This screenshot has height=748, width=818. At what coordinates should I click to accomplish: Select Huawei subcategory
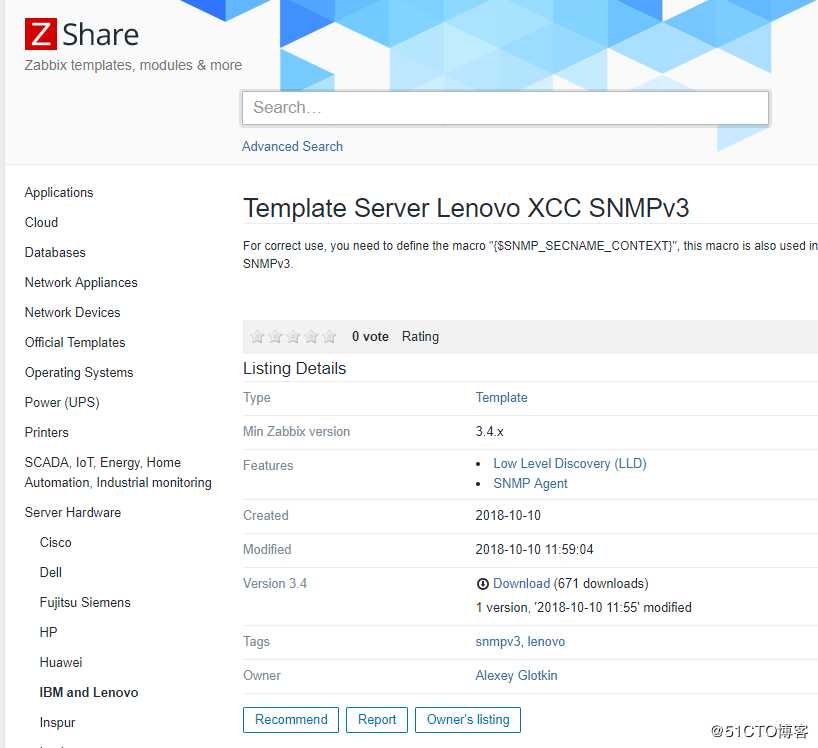pos(61,662)
